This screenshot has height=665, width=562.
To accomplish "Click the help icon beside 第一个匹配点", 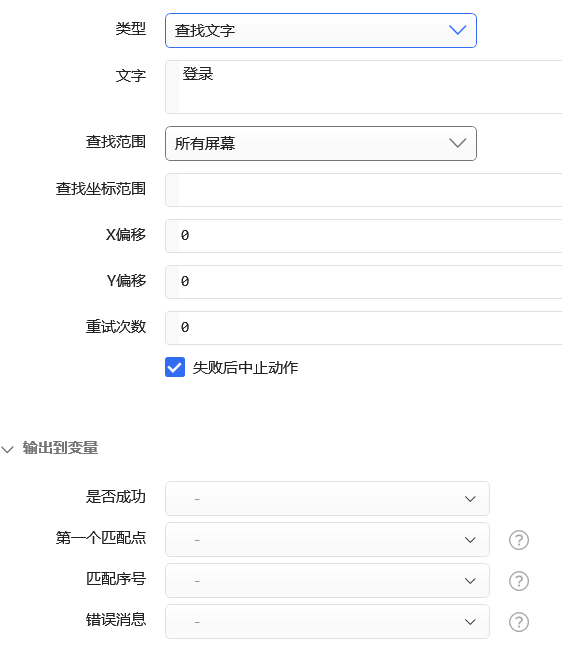I will click(x=519, y=540).
